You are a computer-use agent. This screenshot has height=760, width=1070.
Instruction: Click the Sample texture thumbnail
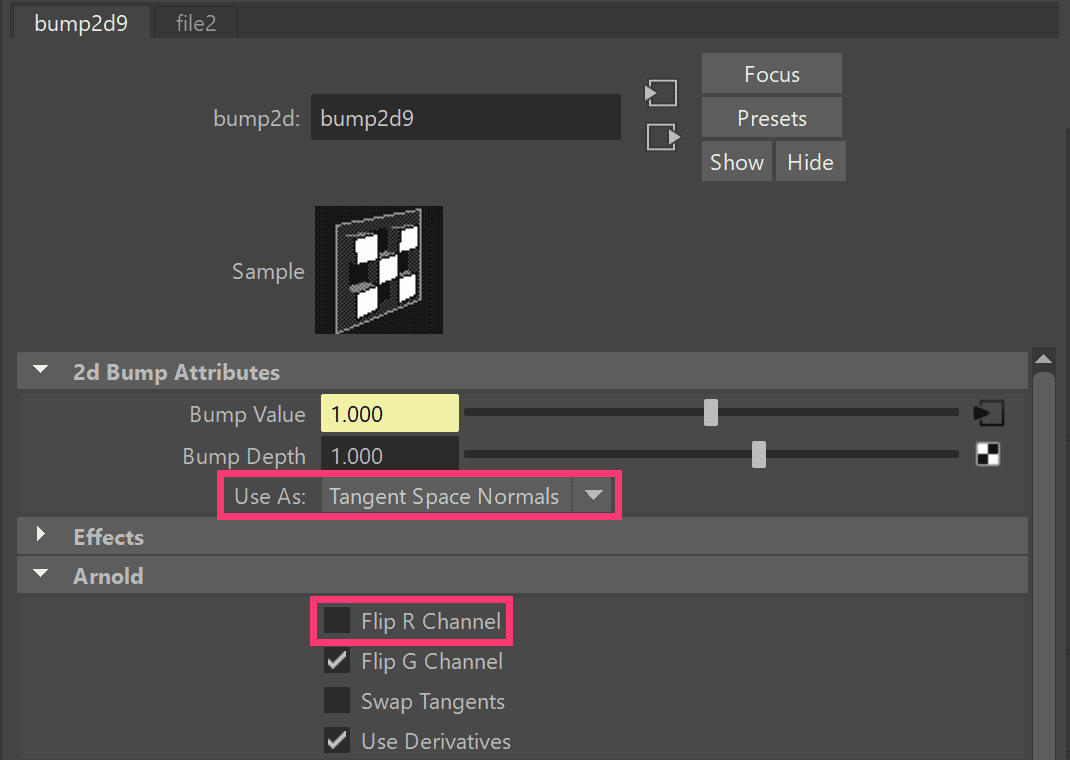click(378, 269)
